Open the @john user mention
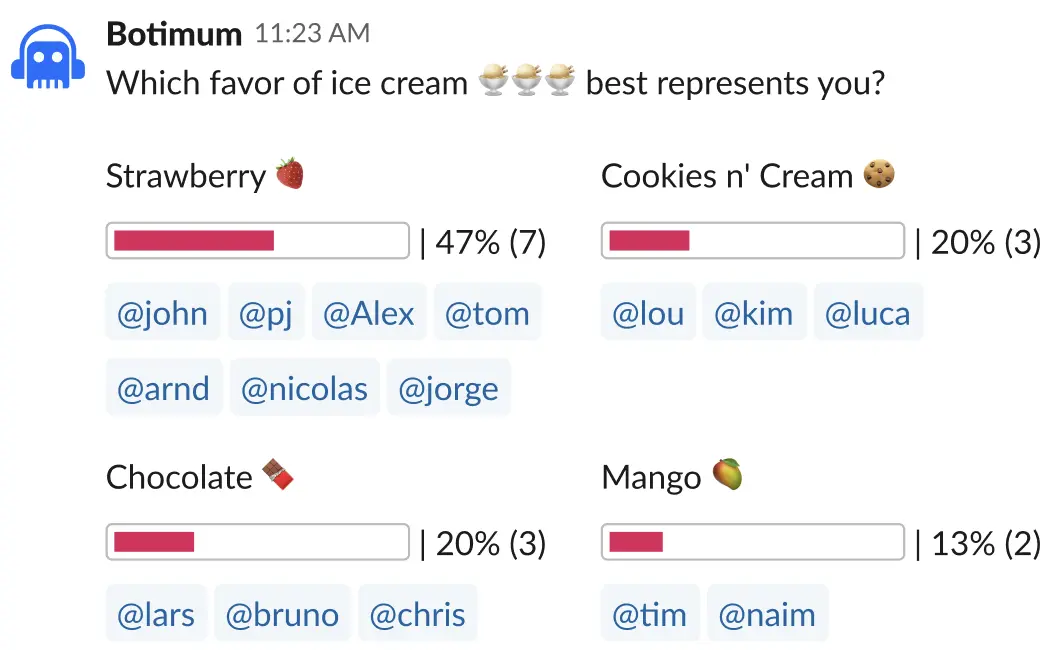1058x650 pixels. pyautogui.click(x=163, y=313)
